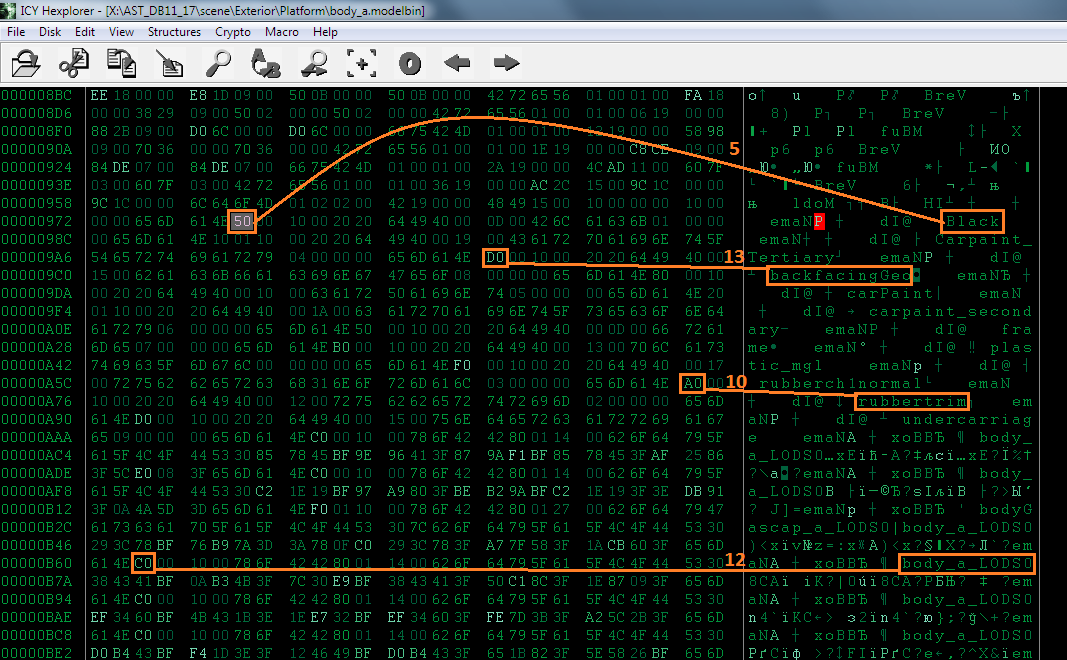The width and height of the screenshot is (1067, 660).
Task: Open the Edit menu
Action: click(85, 32)
